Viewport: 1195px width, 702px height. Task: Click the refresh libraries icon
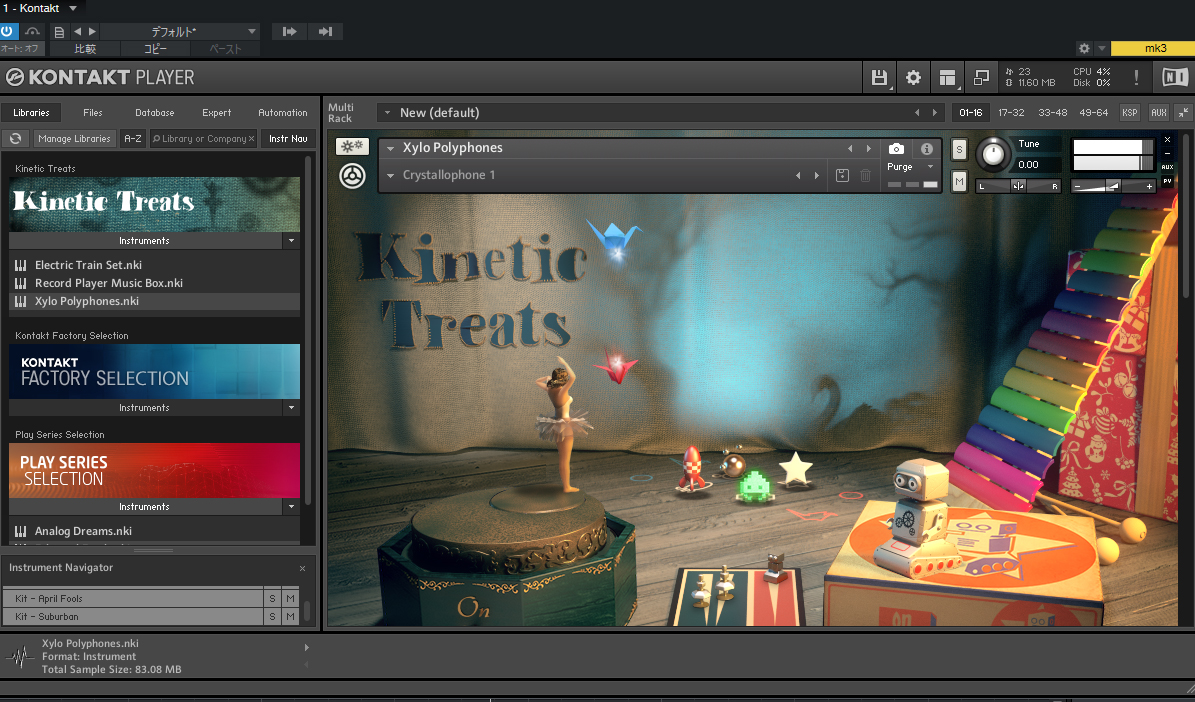[15, 139]
